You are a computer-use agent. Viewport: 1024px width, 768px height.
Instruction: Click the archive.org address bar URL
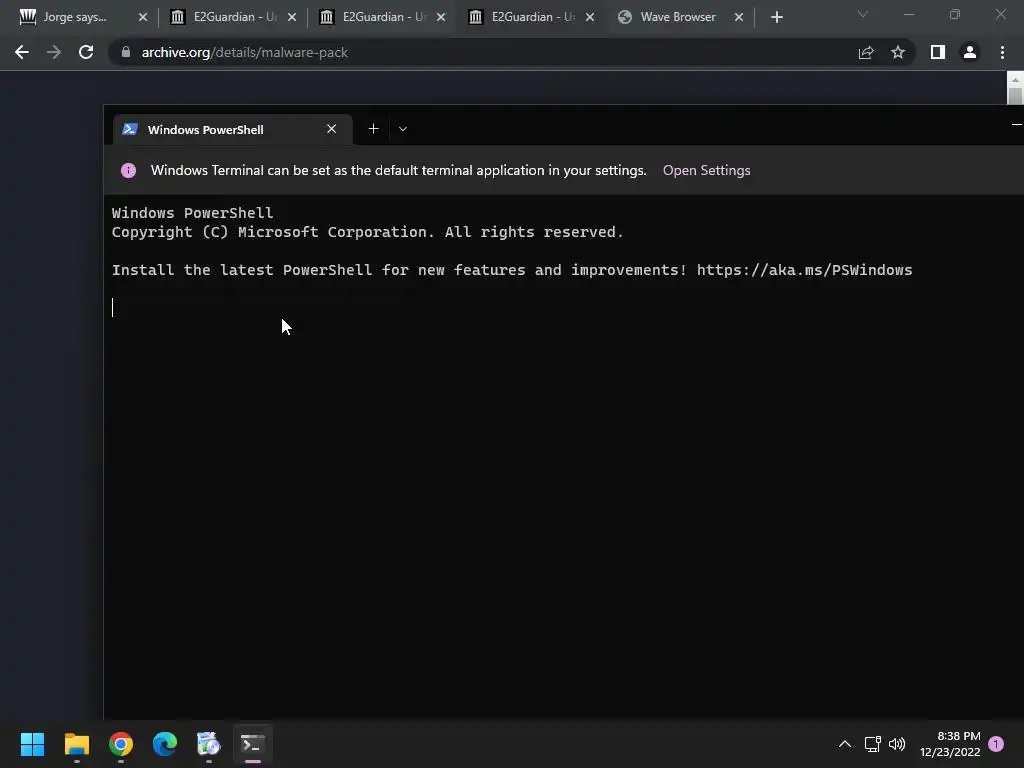tap(245, 52)
